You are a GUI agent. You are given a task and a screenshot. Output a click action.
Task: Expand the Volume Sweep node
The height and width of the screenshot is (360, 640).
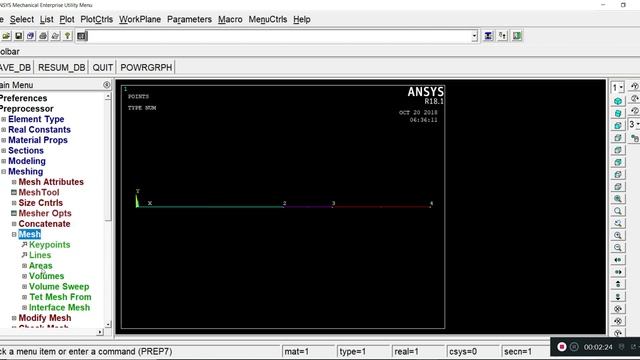[x=24, y=287]
